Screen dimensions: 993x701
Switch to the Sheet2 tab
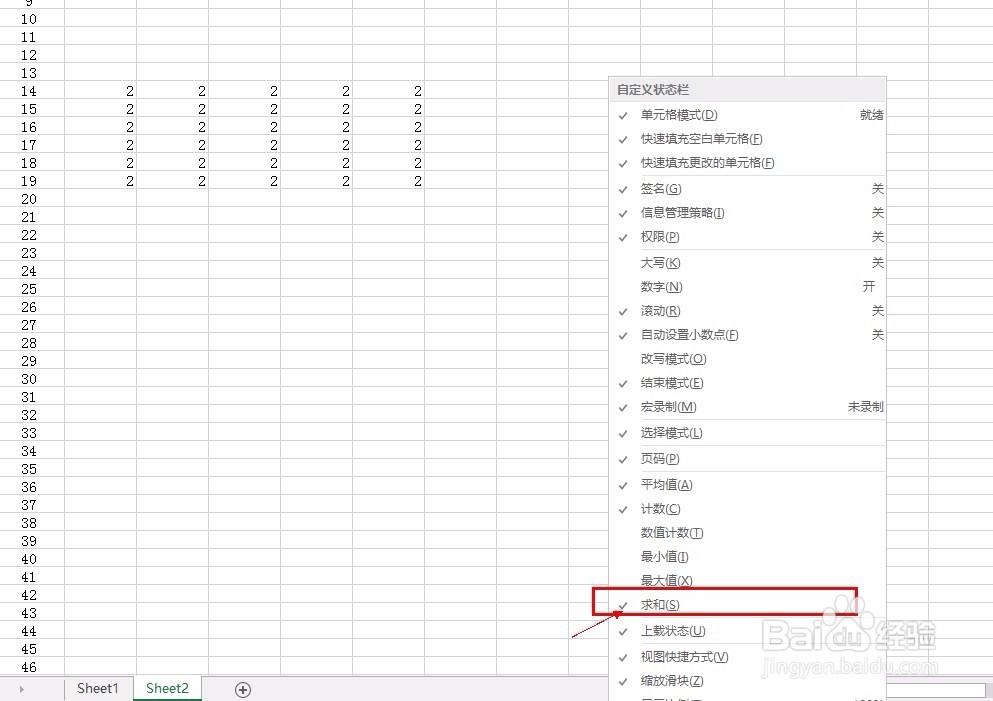(166, 688)
